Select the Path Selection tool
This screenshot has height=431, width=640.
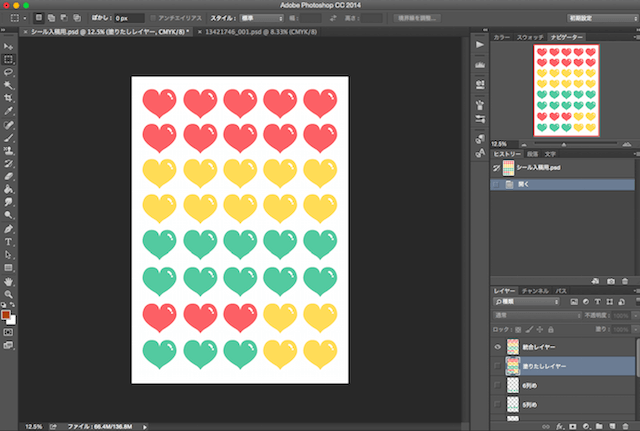click(8, 255)
